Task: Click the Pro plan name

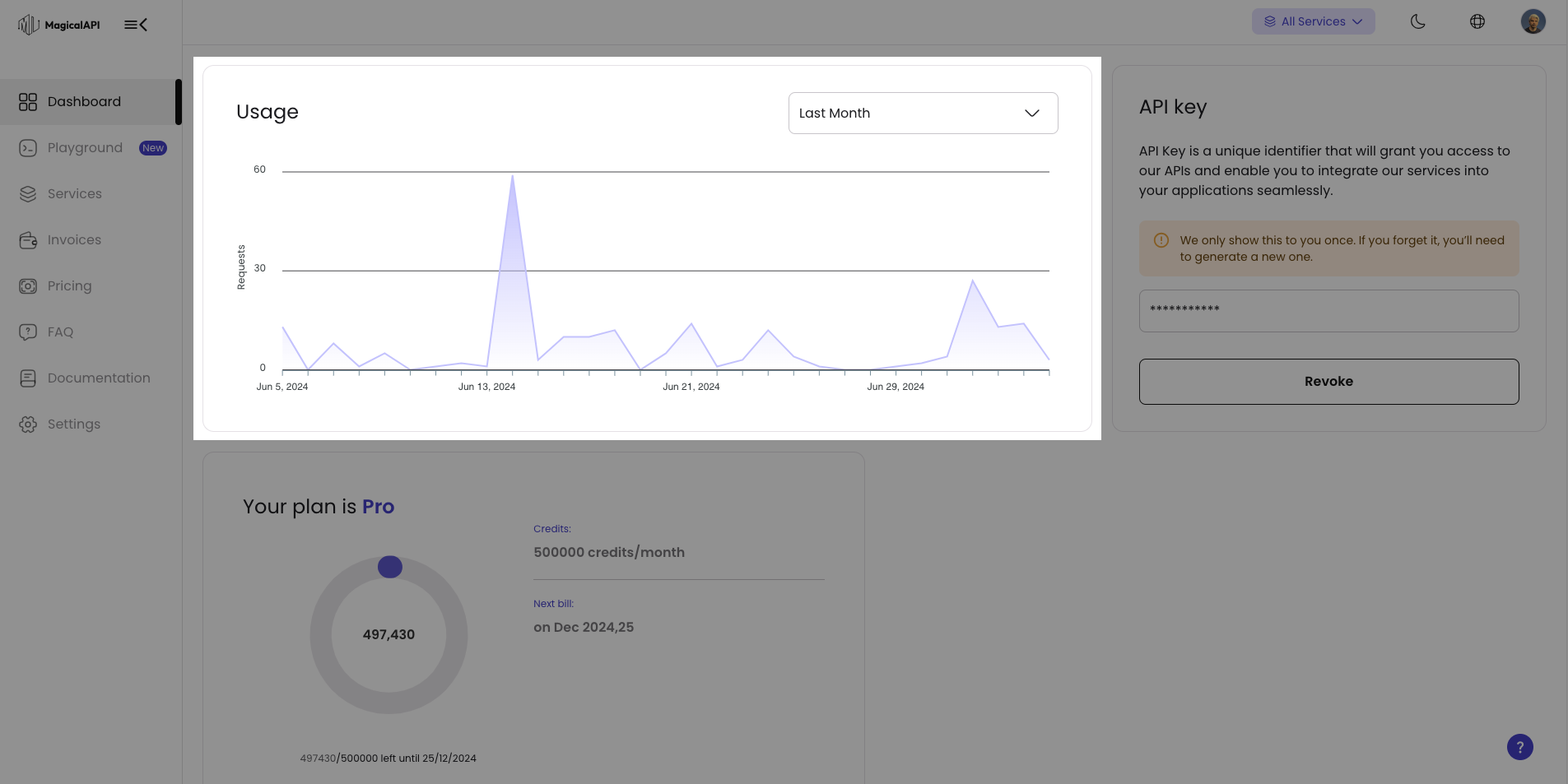Action: (x=379, y=507)
